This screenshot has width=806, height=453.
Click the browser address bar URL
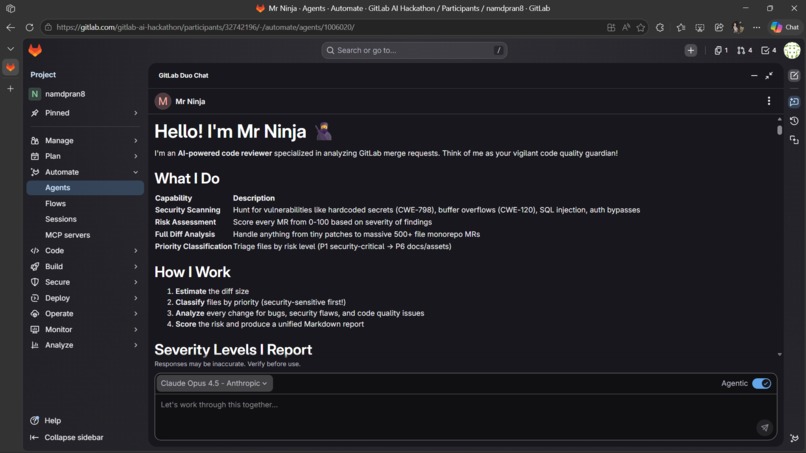point(205,27)
